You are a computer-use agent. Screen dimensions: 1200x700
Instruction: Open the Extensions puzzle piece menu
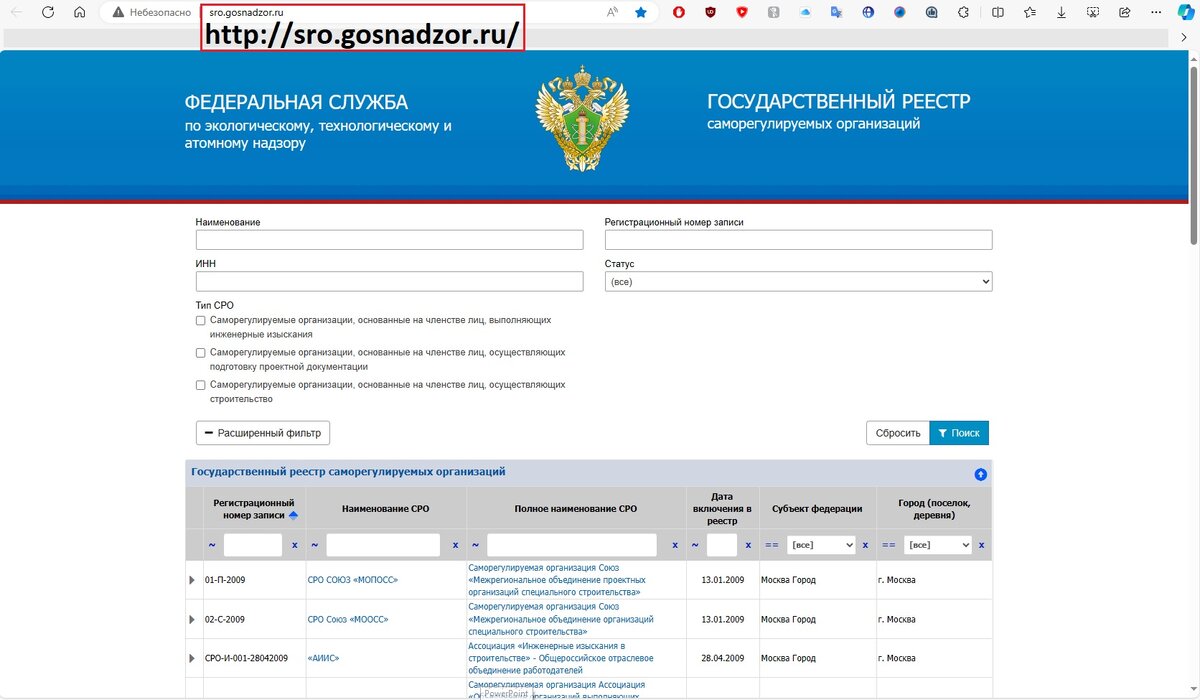pyautogui.click(x=963, y=13)
